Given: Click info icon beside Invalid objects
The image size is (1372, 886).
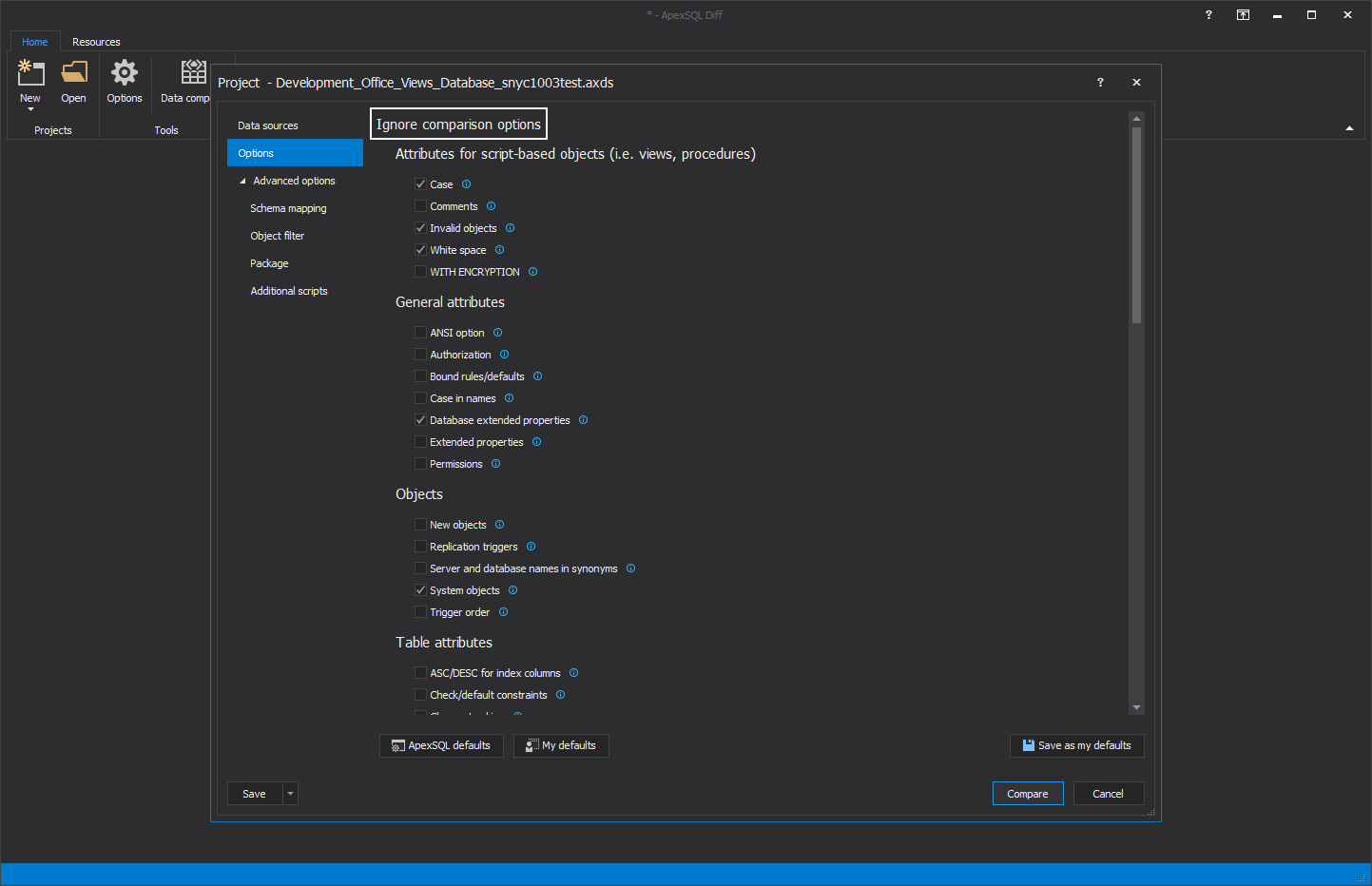Looking at the screenshot, I should [510, 228].
